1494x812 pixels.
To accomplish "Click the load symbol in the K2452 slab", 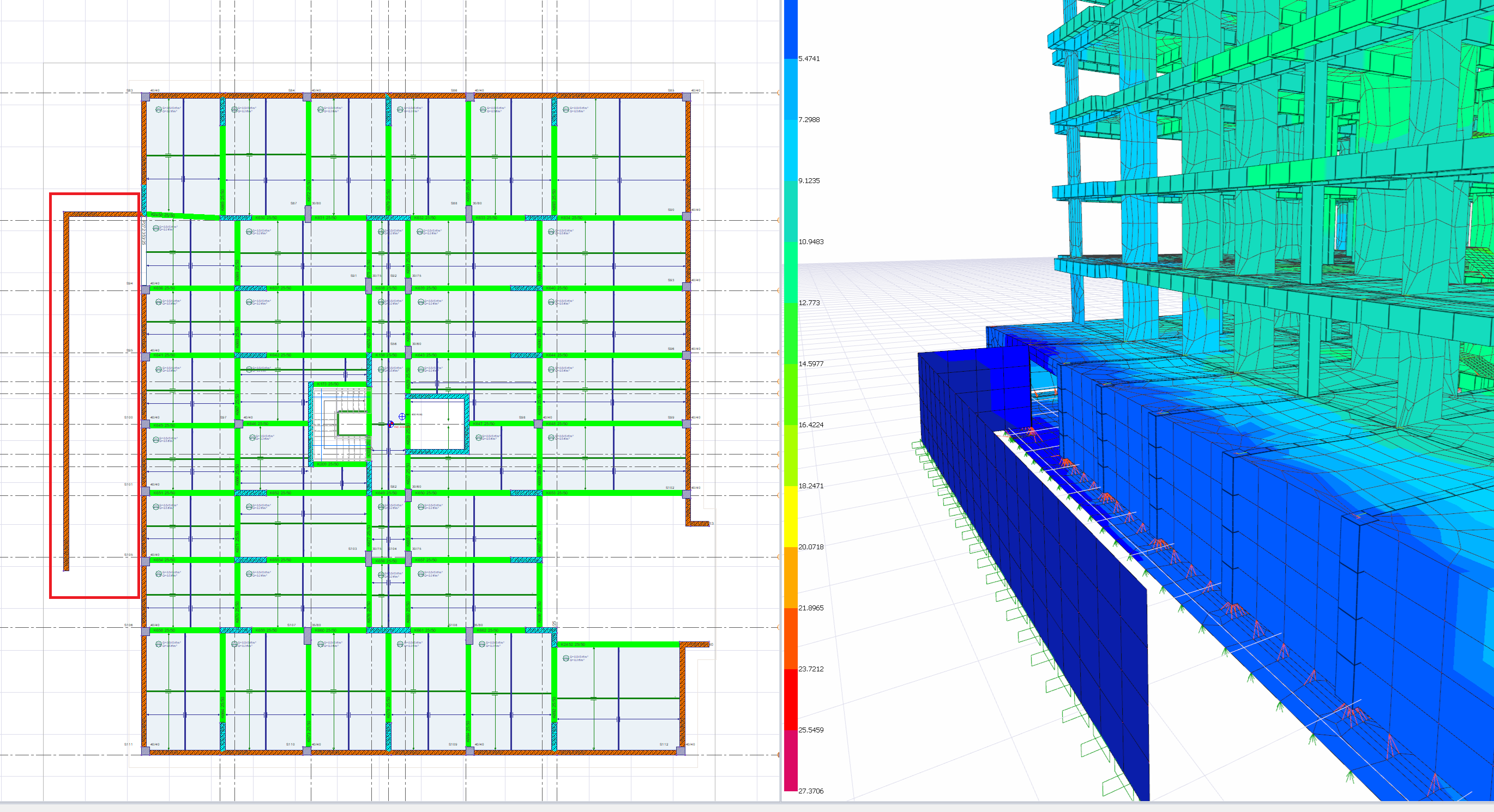I will [565, 658].
